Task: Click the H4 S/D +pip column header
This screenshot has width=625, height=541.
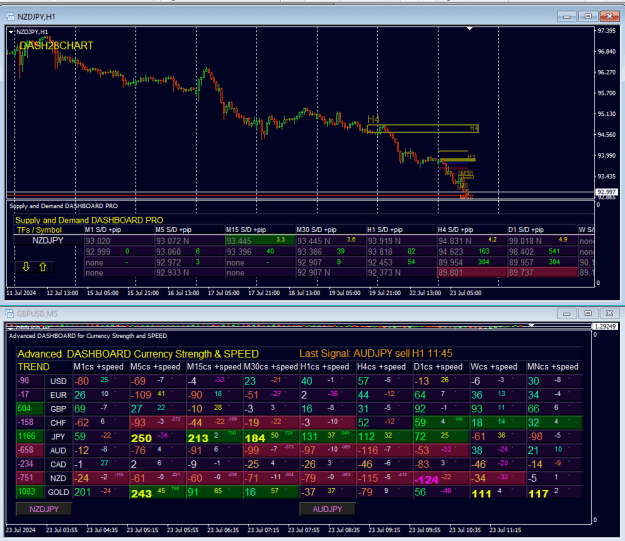Action: [x=455, y=230]
